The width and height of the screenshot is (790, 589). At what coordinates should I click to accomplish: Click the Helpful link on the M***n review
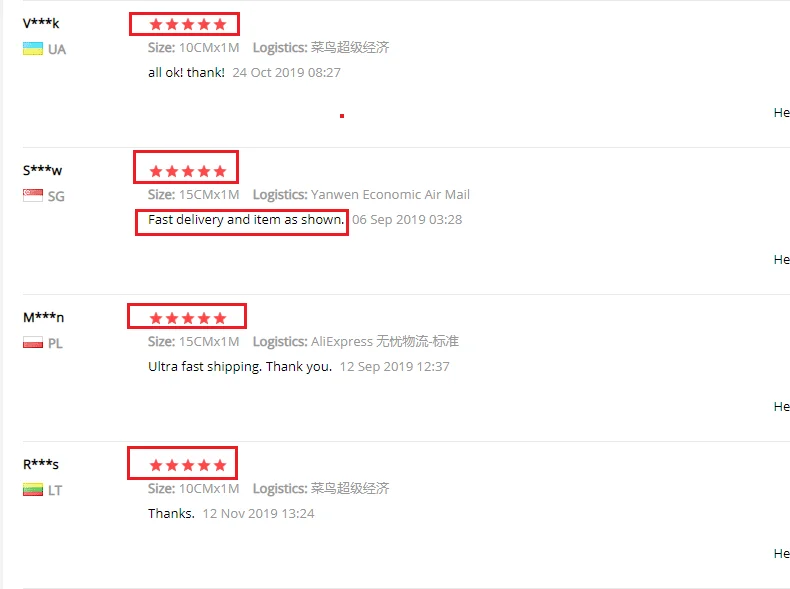point(781,407)
